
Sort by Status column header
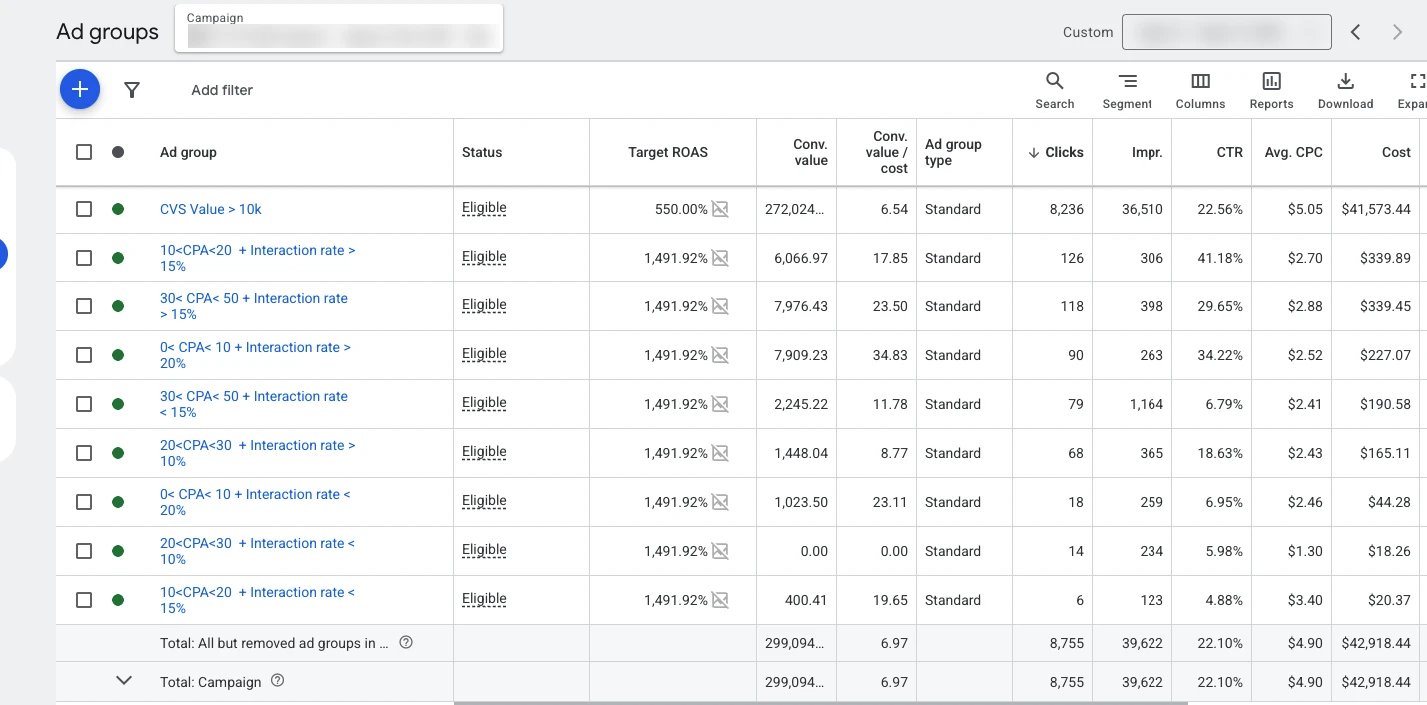[x=482, y=152]
